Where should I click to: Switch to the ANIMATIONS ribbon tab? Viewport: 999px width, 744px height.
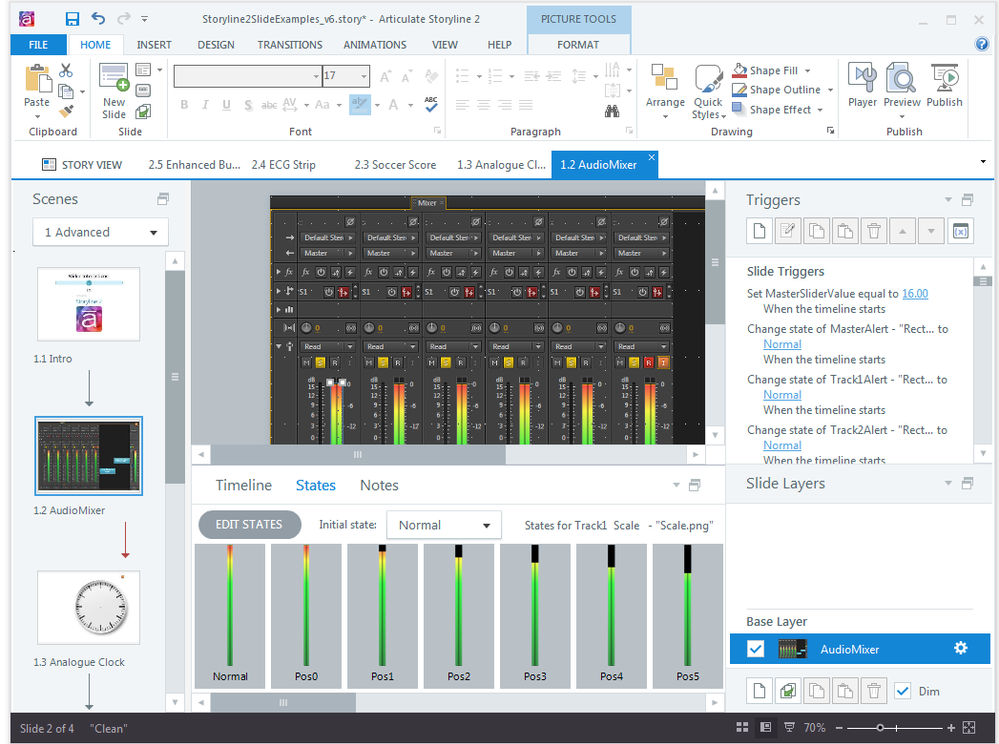click(x=375, y=45)
